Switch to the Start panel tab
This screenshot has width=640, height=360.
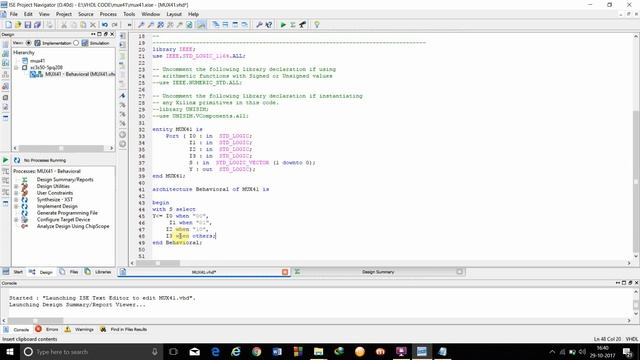(13, 272)
